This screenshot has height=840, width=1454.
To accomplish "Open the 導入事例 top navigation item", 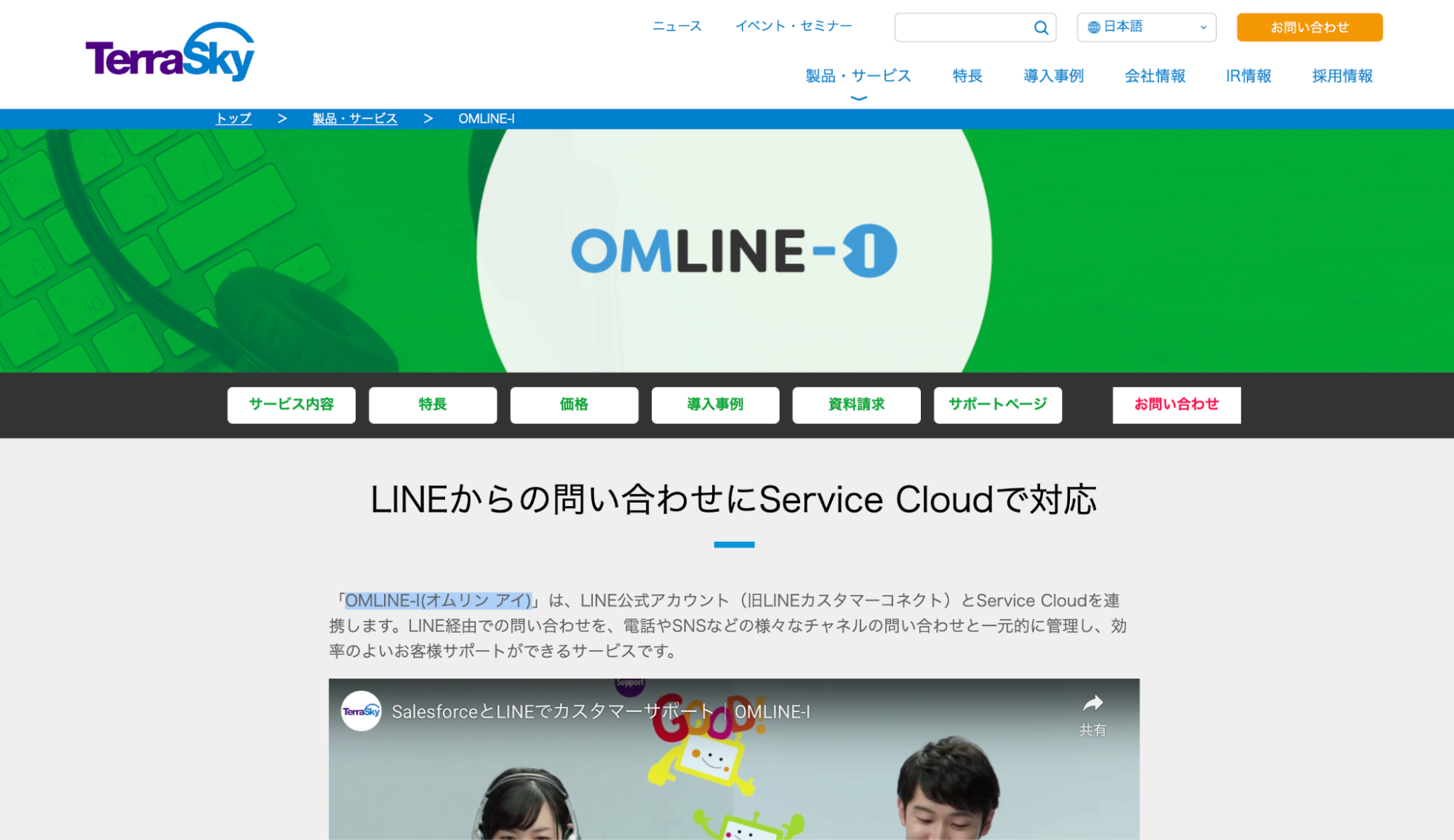I will click(1053, 76).
